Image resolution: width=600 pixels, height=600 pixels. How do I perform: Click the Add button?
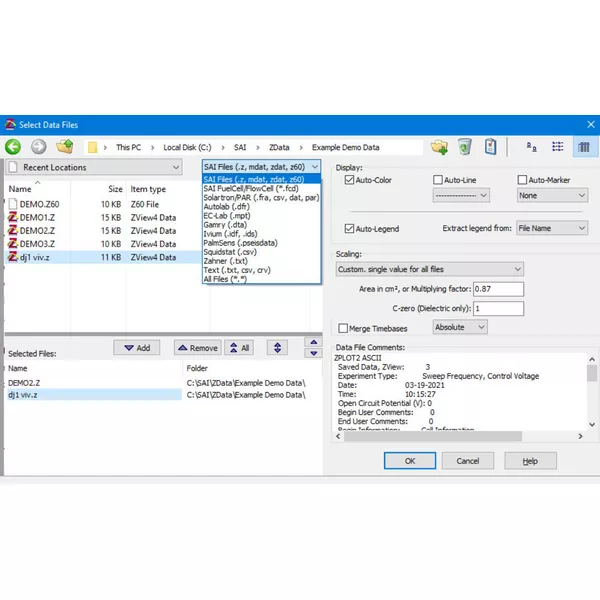point(137,347)
